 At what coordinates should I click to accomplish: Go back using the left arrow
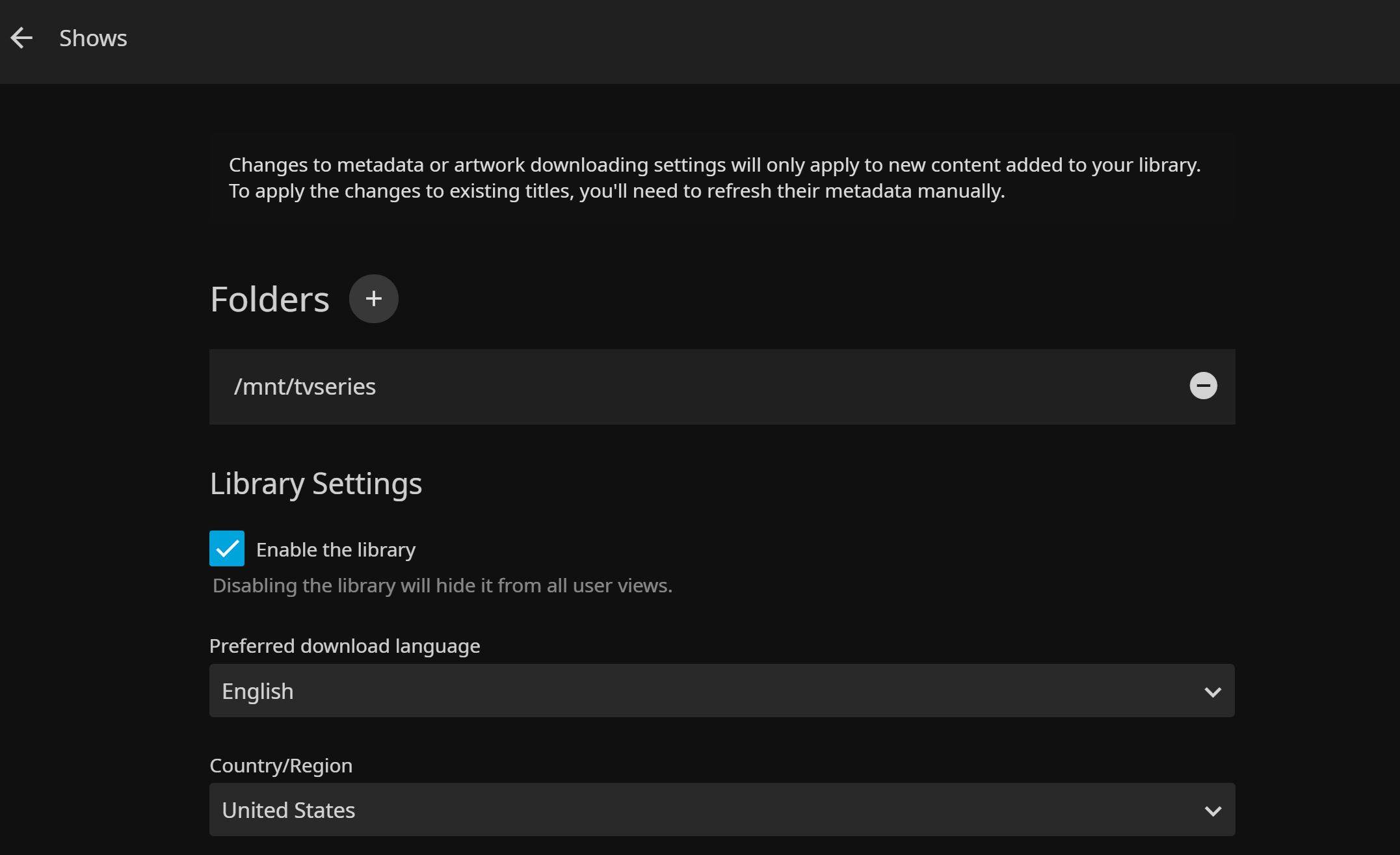(x=21, y=38)
